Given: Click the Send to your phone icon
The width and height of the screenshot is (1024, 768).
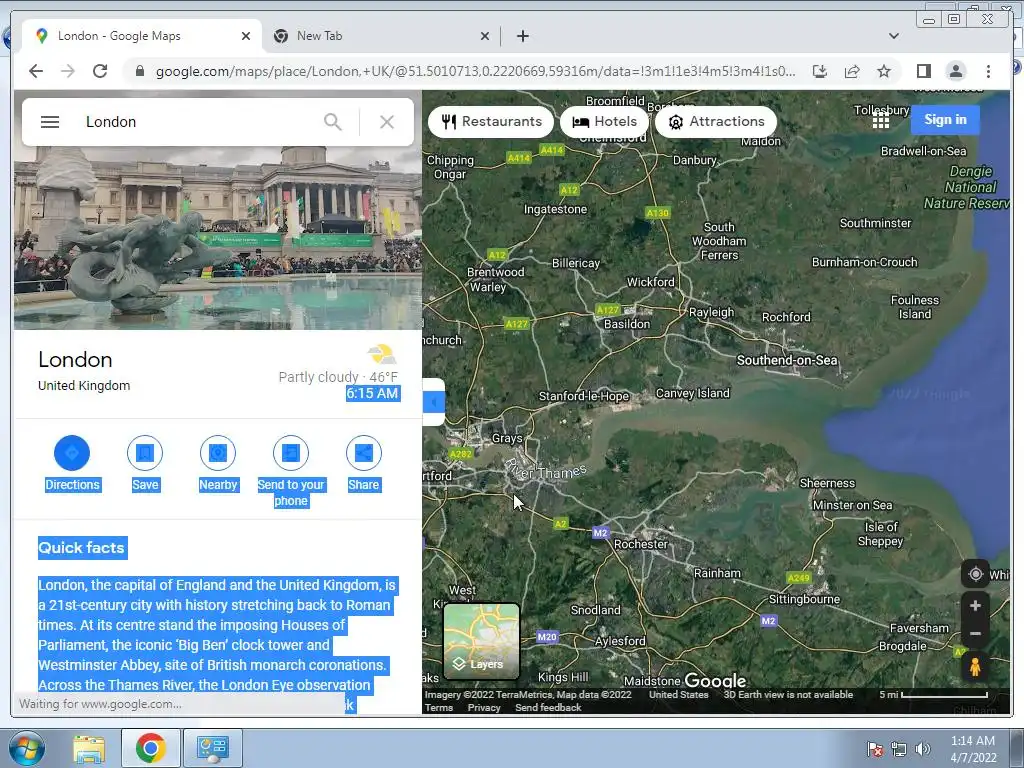Looking at the screenshot, I should click(x=291, y=453).
